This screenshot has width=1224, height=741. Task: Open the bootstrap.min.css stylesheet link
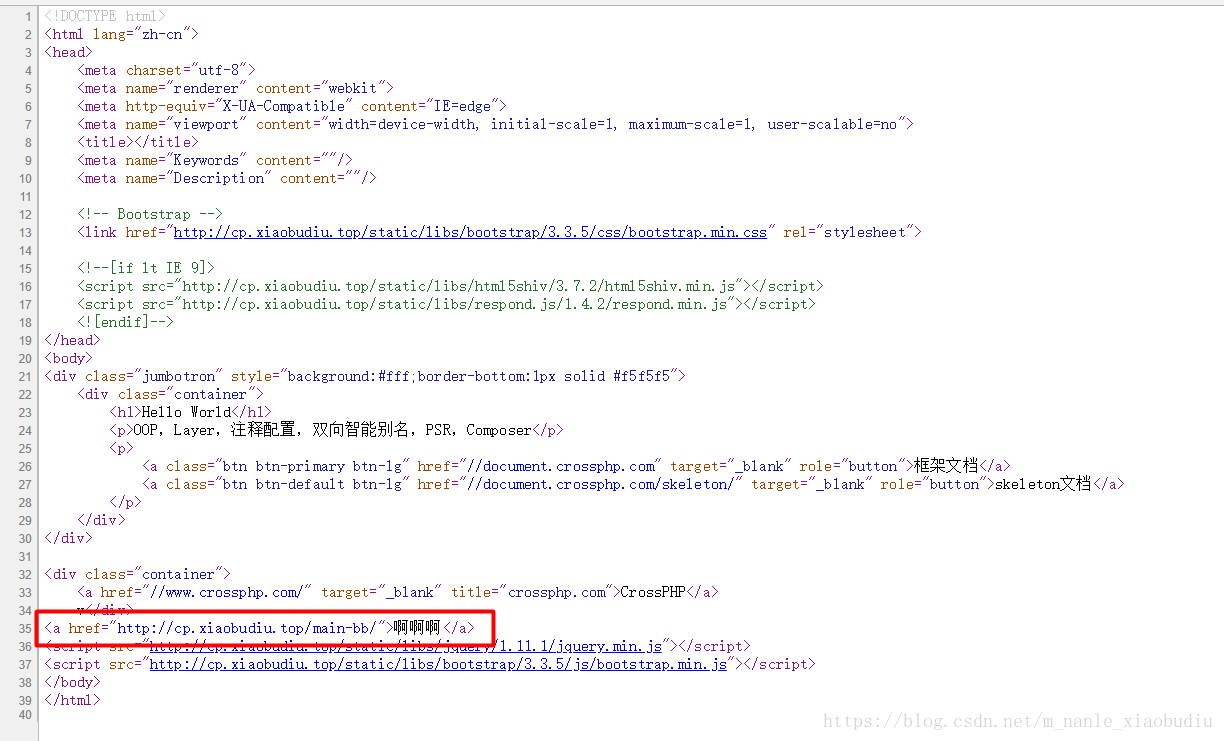(x=470, y=232)
